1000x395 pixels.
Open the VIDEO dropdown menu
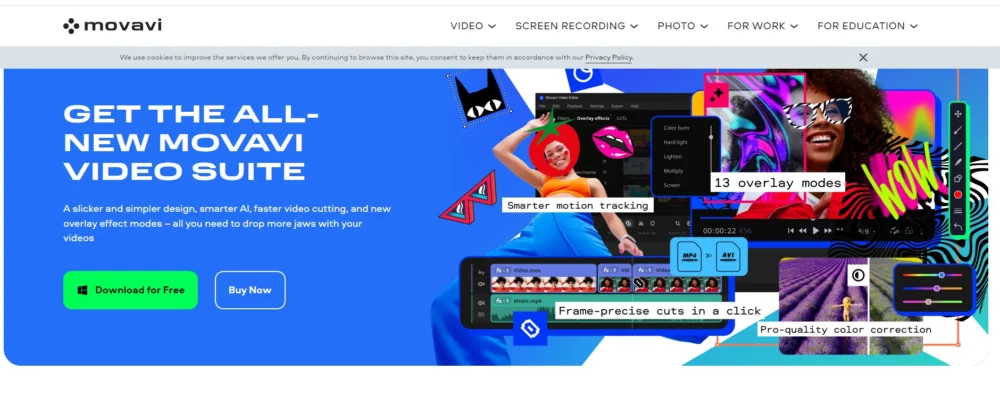pyautogui.click(x=473, y=26)
